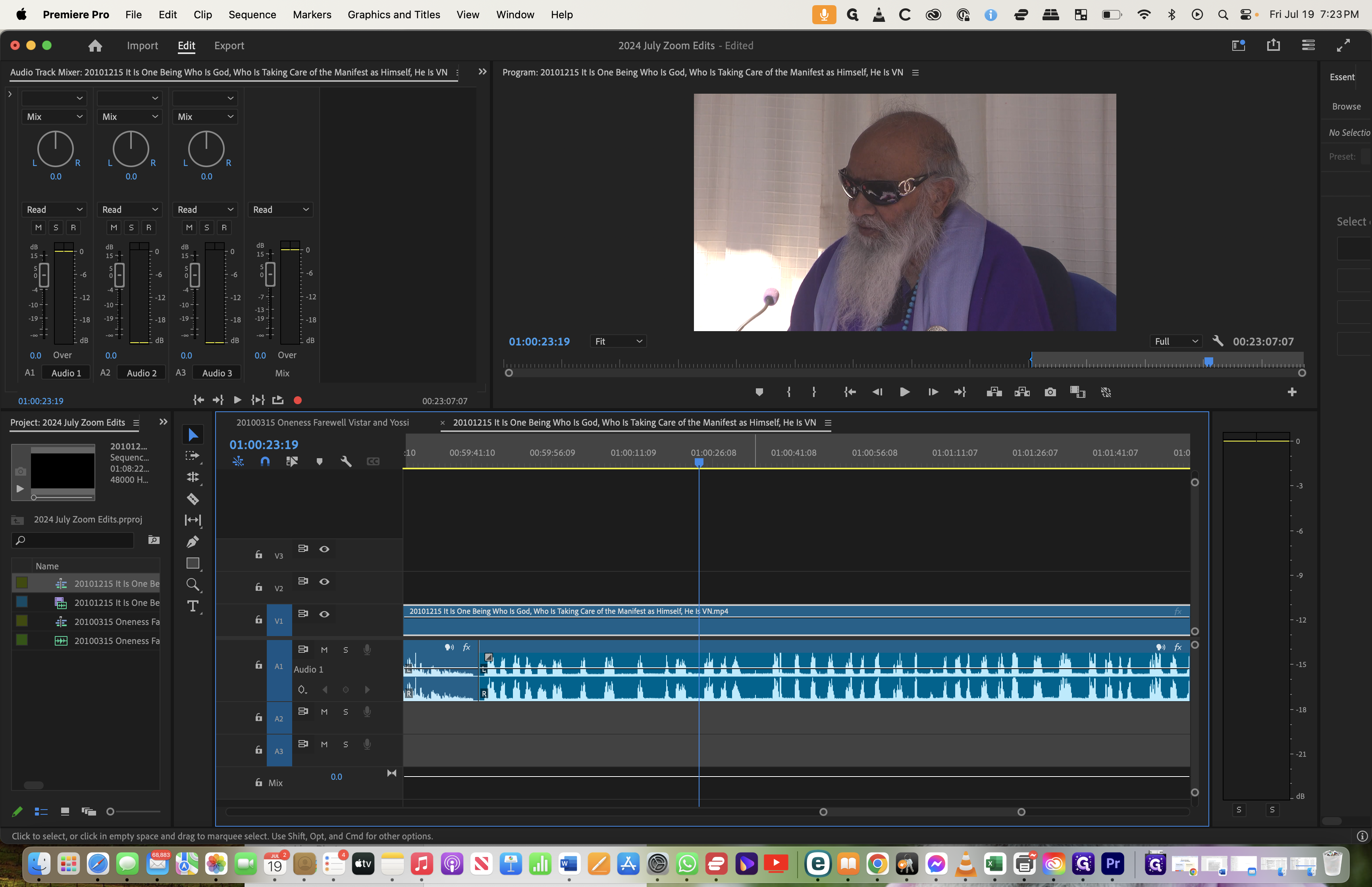Select the Zoom tool magnifier

tap(193, 584)
